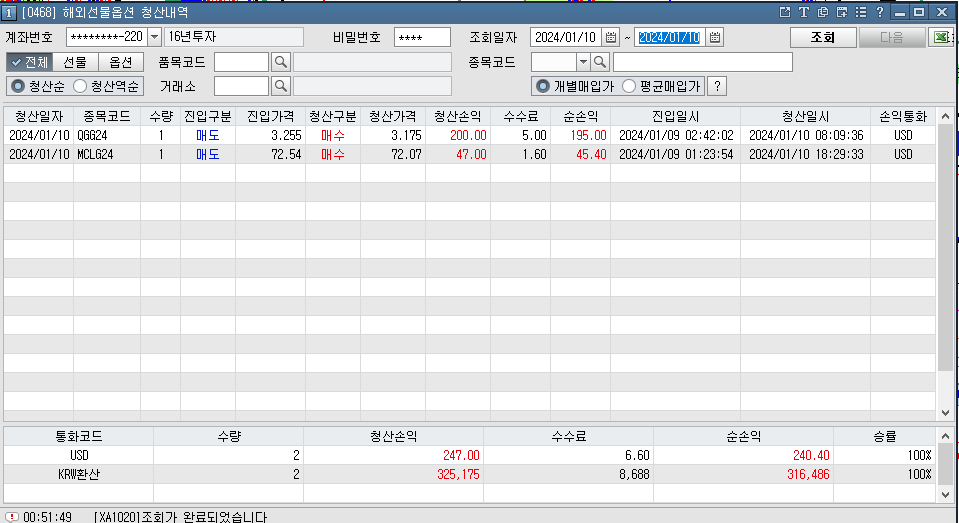Click the 195.00 순손익 cell
959x523 pixels.
coord(580,135)
